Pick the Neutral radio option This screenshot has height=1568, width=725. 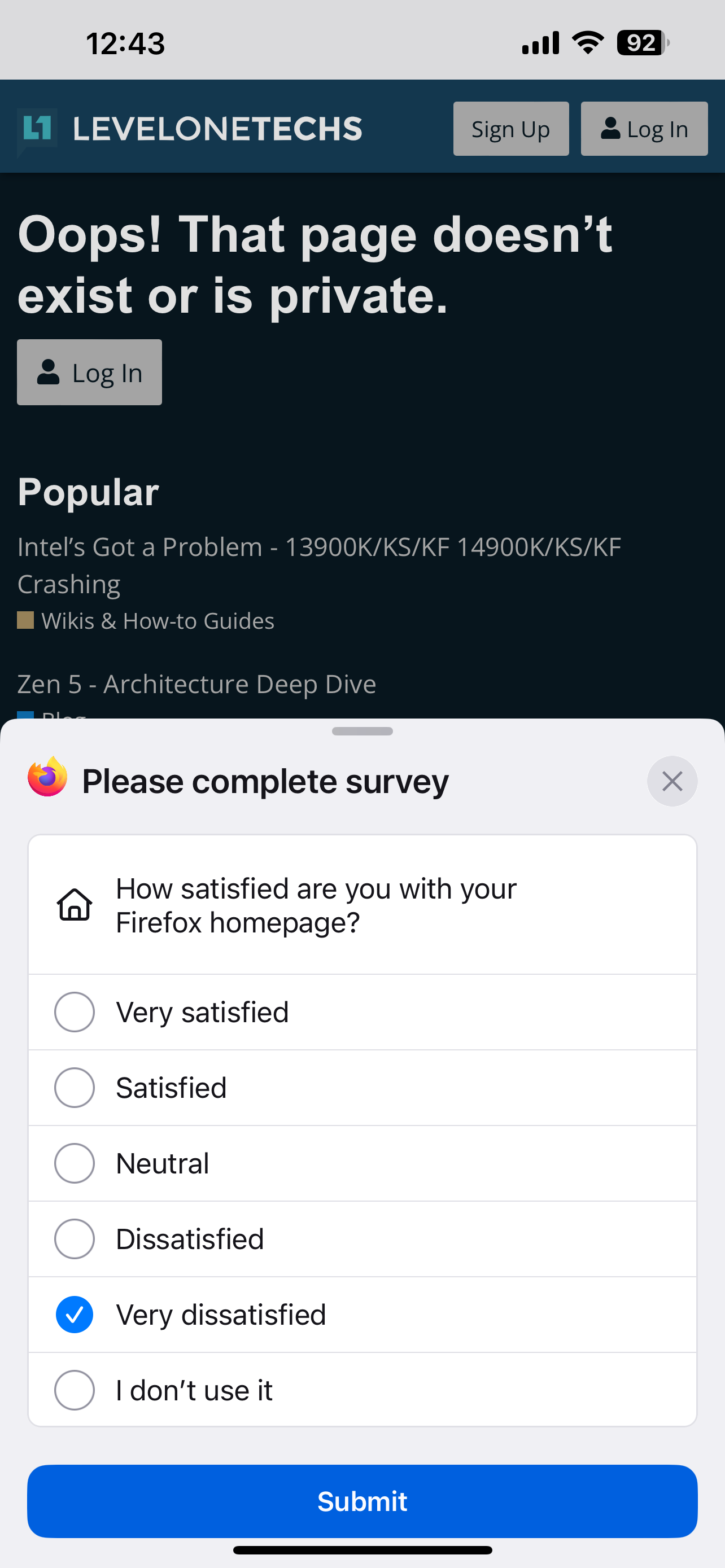75,1163
